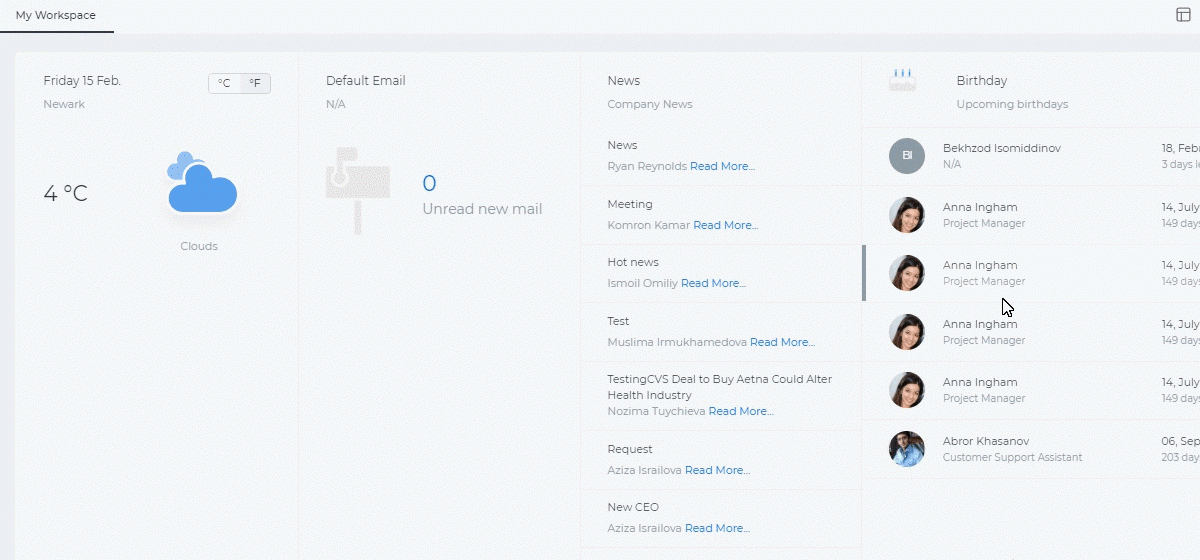This screenshot has height=560, width=1200.
Task: Click the 'Birthday' widget title
Action: (x=982, y=81)
